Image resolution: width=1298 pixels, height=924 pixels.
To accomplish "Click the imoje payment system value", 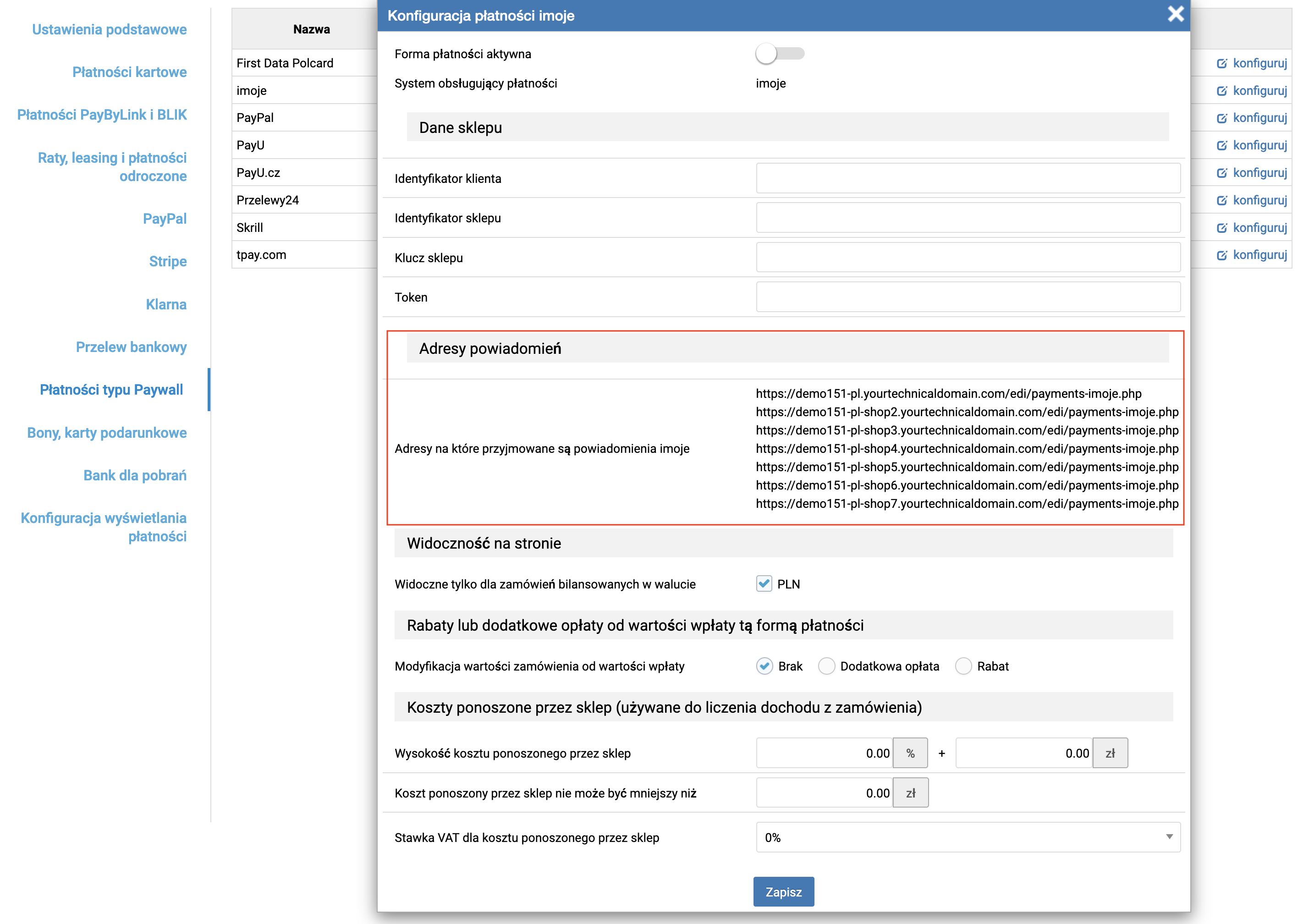I will 771,83.
